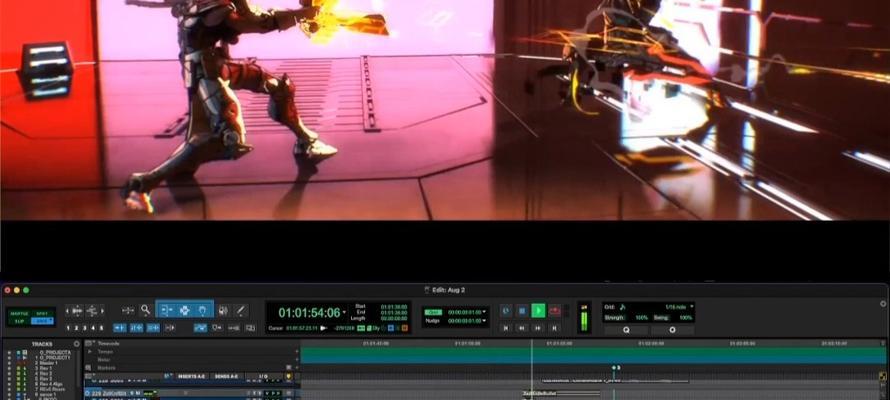Click round button right of Q button

673,330
